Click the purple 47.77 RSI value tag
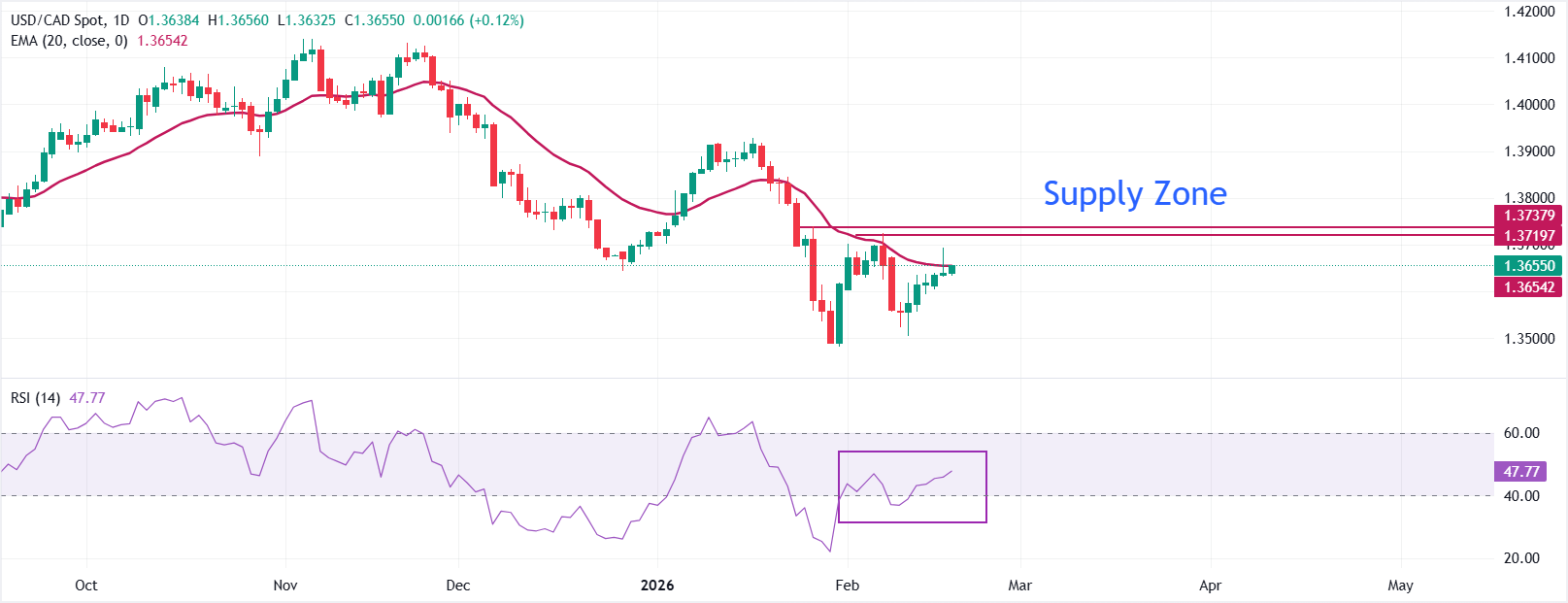 [x=1521, y=472]
